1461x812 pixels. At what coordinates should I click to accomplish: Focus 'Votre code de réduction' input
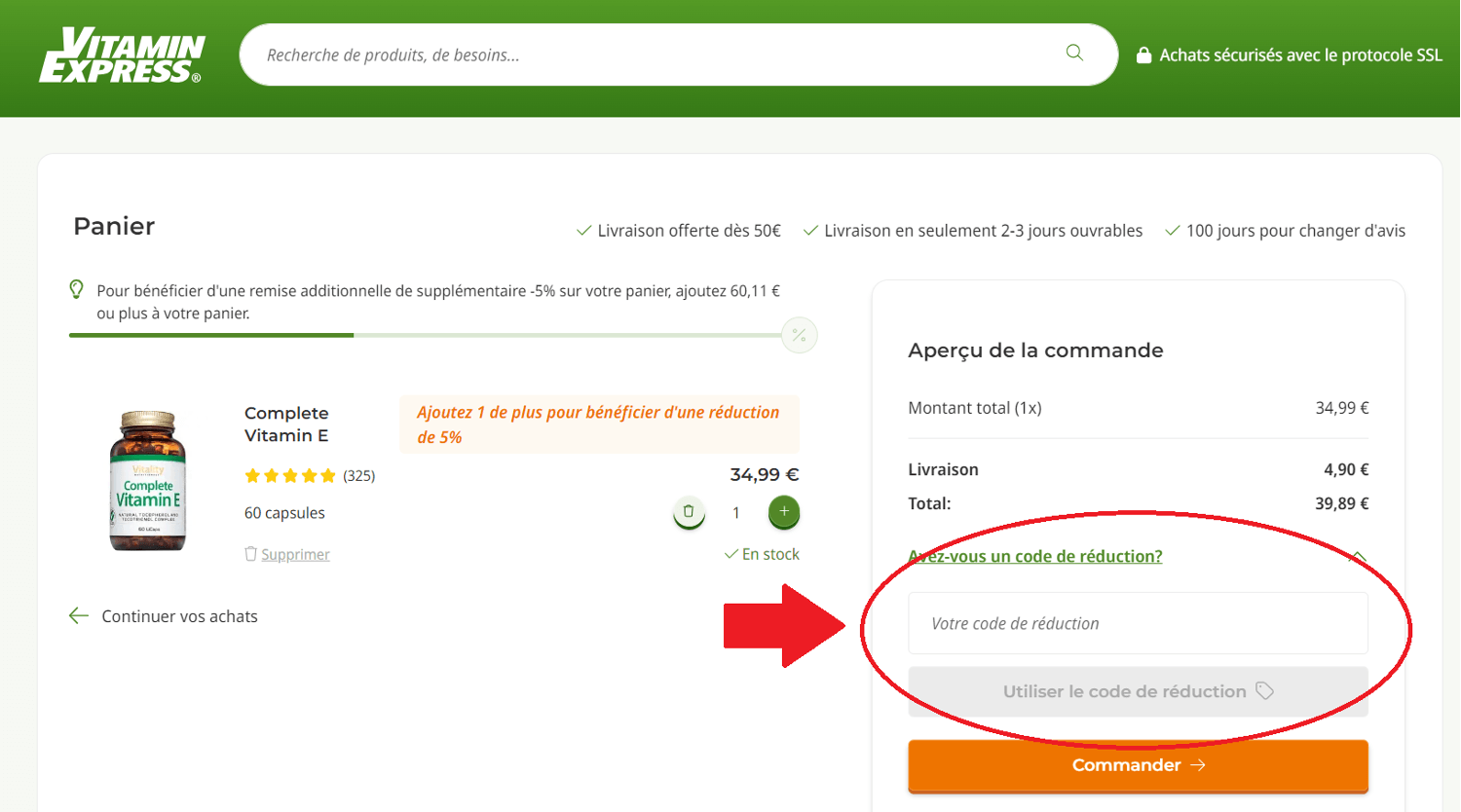pos(1138,623)
